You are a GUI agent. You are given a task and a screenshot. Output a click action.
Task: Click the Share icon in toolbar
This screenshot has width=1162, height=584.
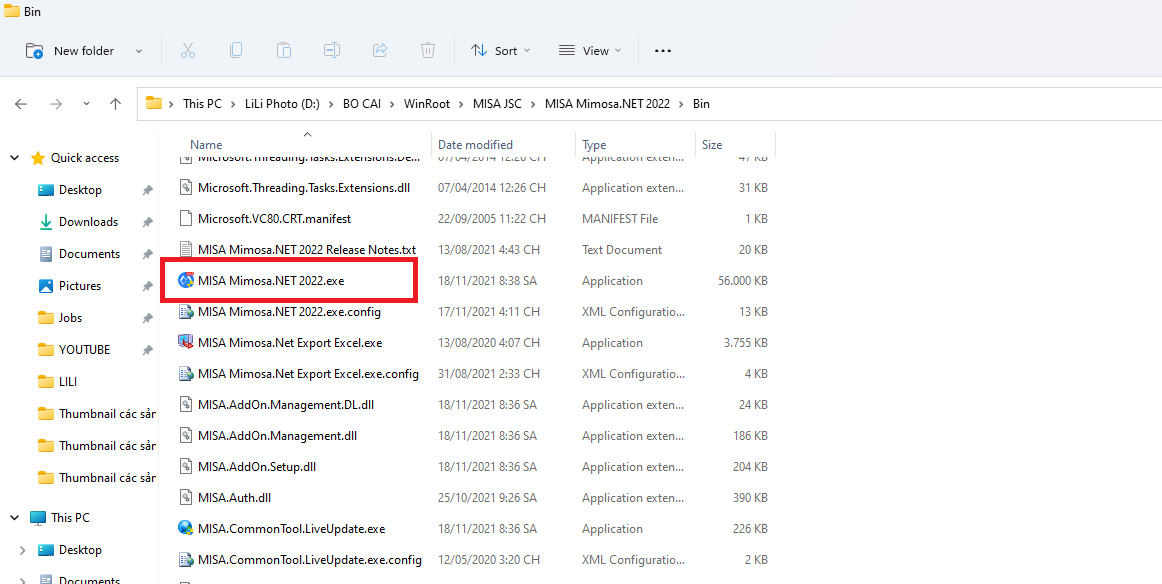click(x=379, y=50)
